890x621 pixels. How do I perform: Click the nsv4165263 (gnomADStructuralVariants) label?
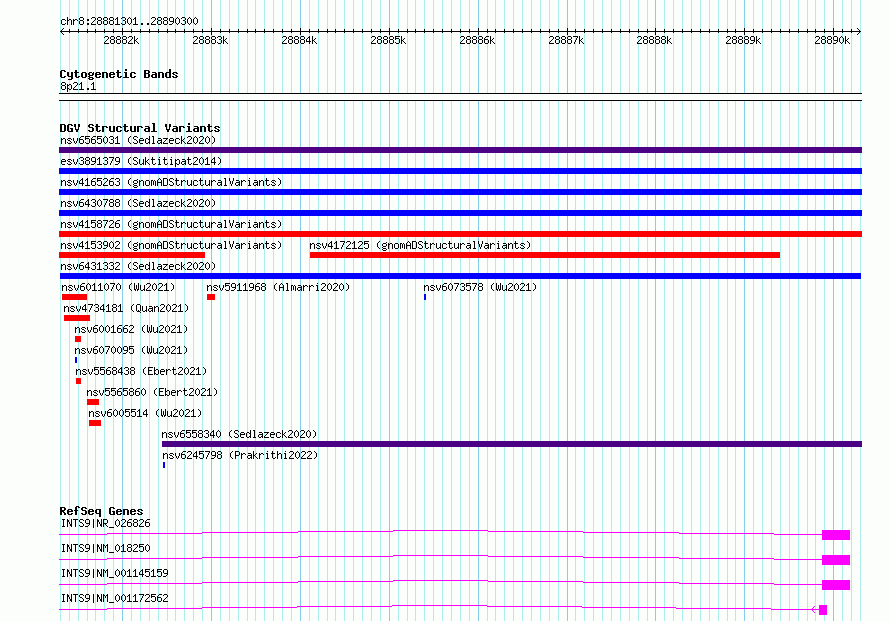click(171, 182)
